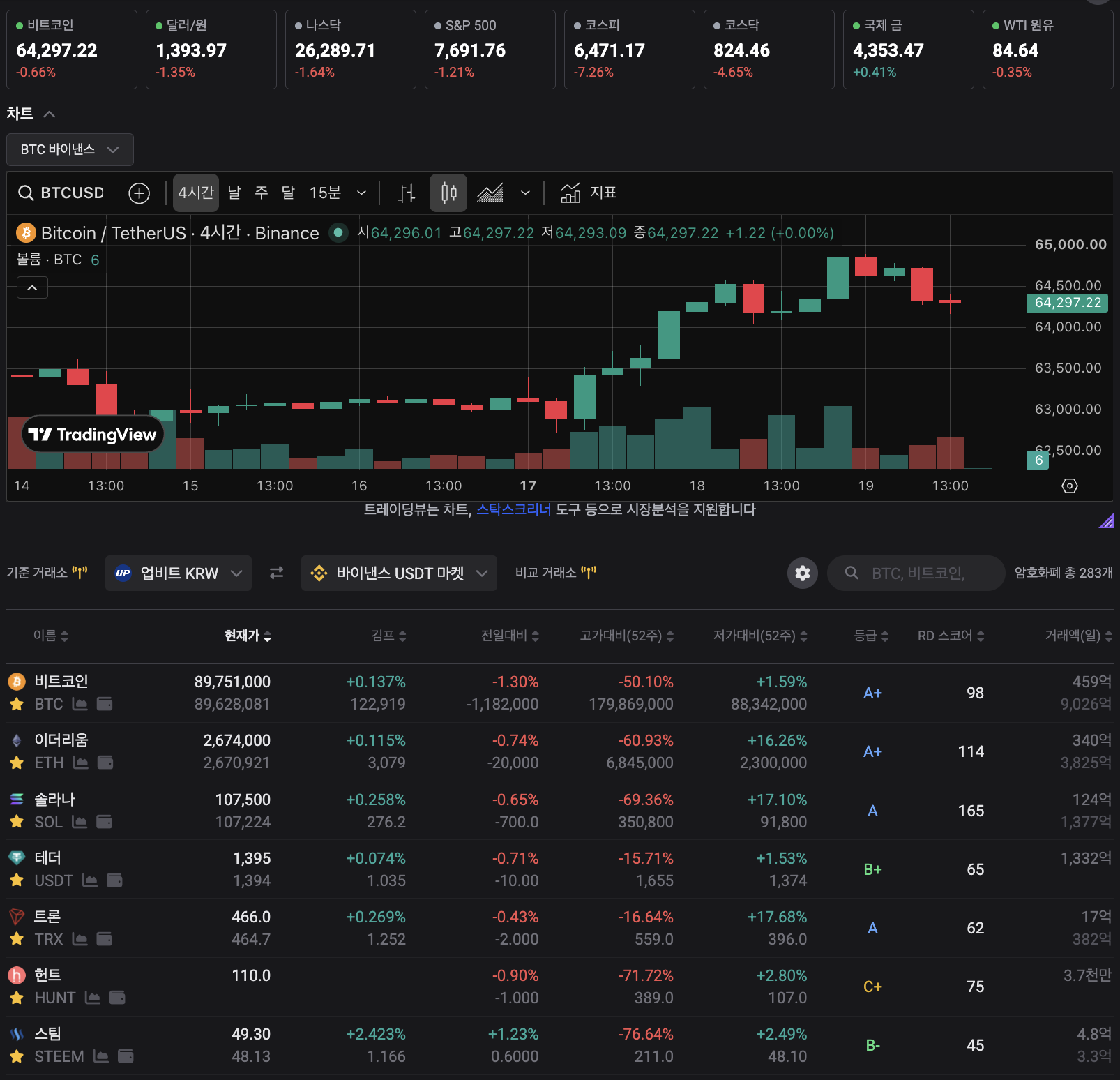Open the chart icon in the TRX row
The image size is (1120, 1080).
click(80, 939)
